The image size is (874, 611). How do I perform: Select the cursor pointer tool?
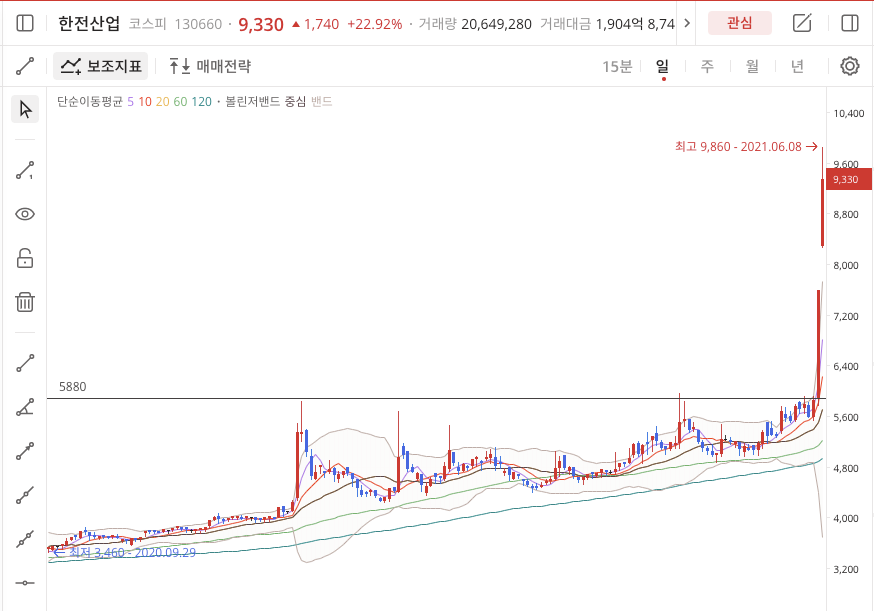coord(25,109)
